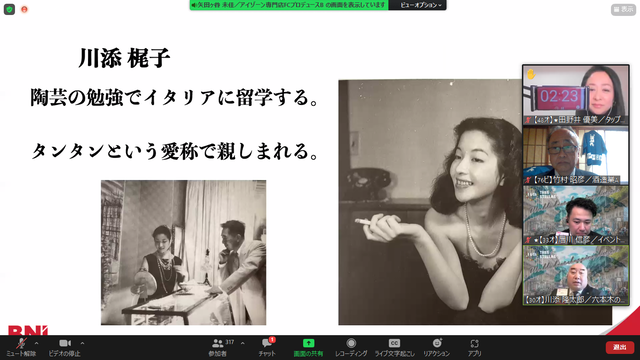Image resolution: width=640 pixels, height=360 pixels.
Task: Click the small photo of couple at counter
Action: 184,252
